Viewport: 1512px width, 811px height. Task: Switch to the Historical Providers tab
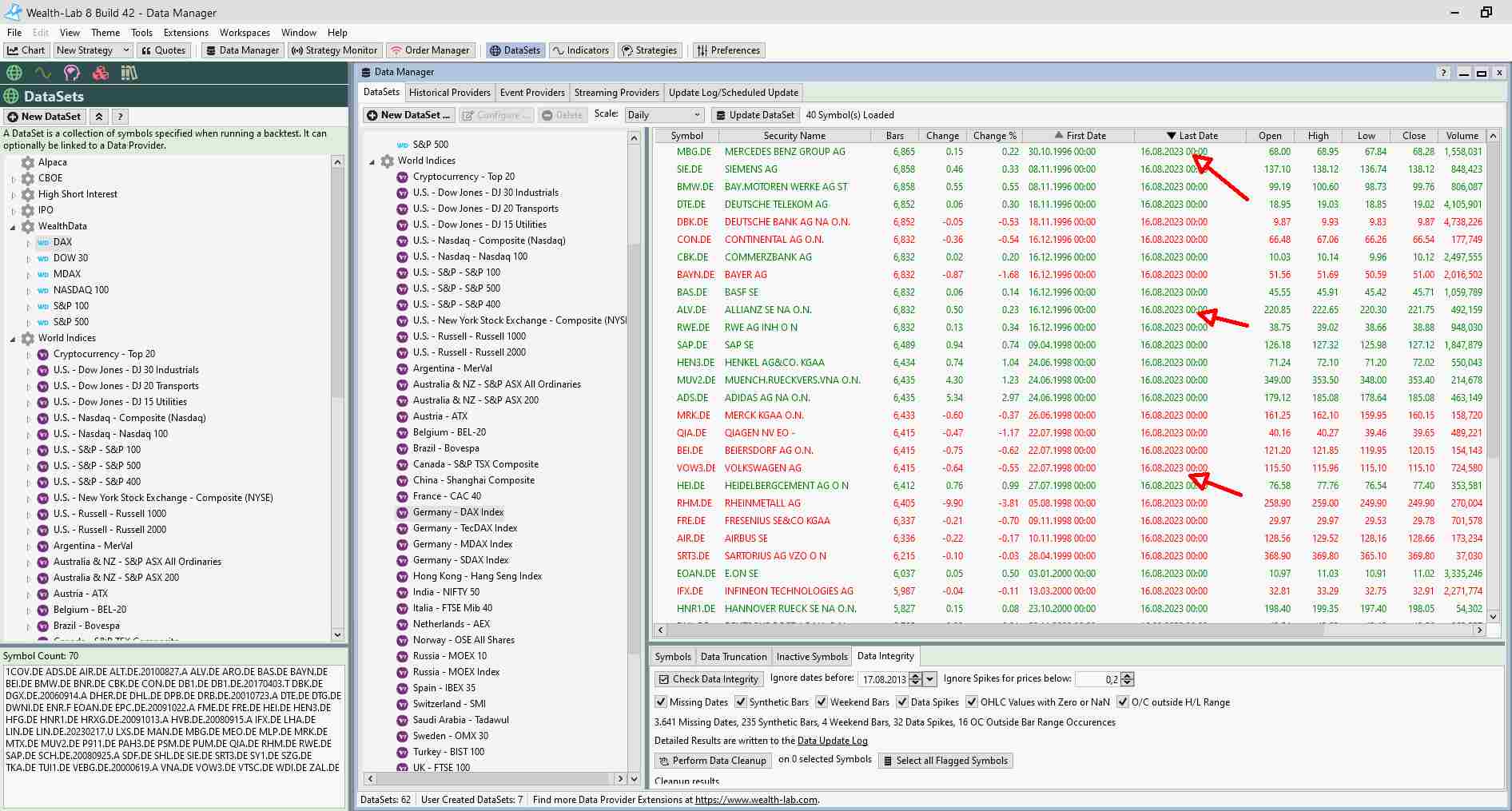tap(449, 93)
